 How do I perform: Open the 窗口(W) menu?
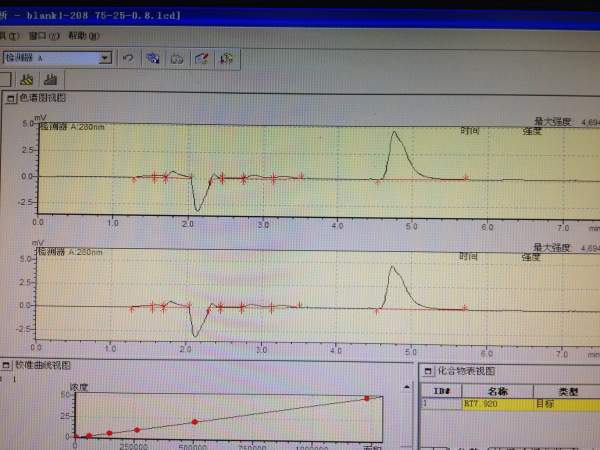click(44, 36)
